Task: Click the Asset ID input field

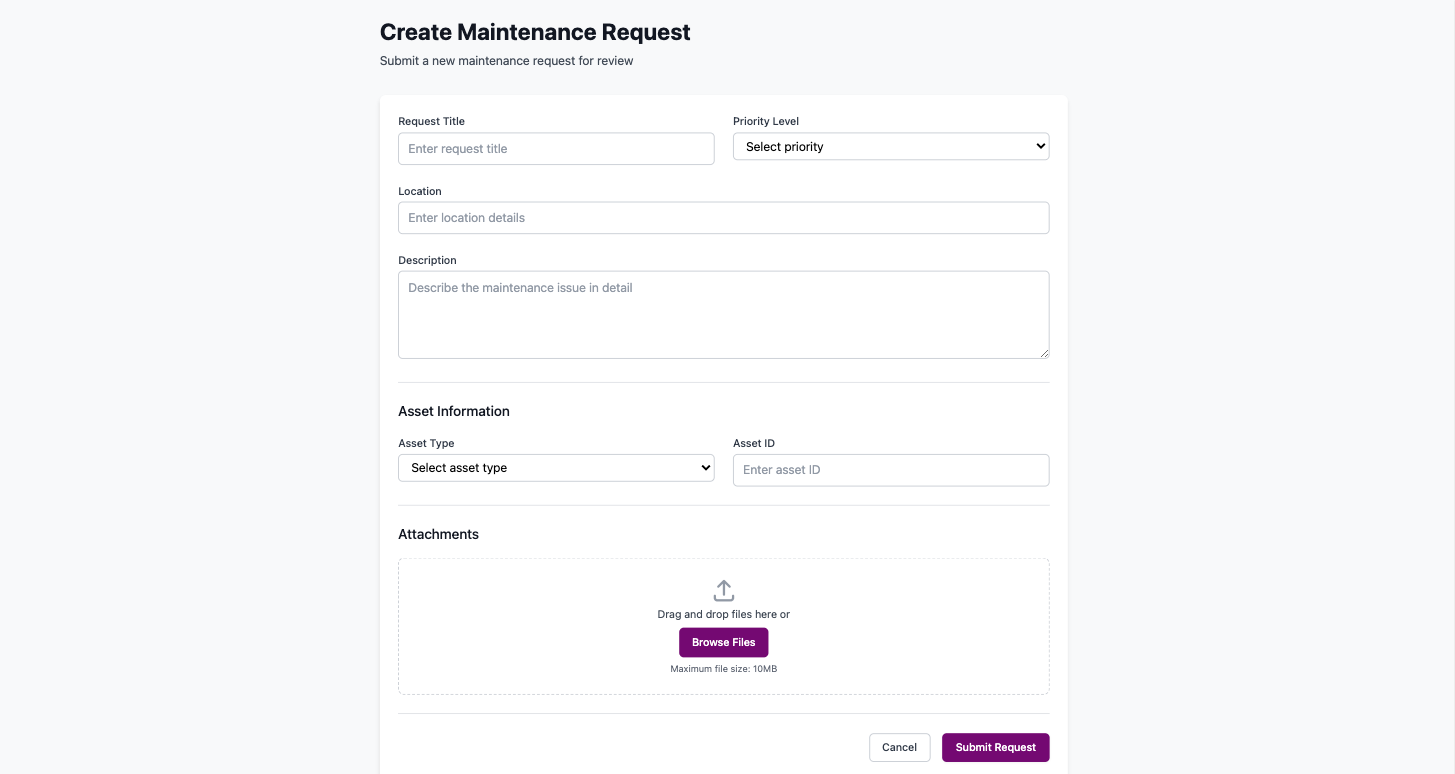Action: coord(890,469)
